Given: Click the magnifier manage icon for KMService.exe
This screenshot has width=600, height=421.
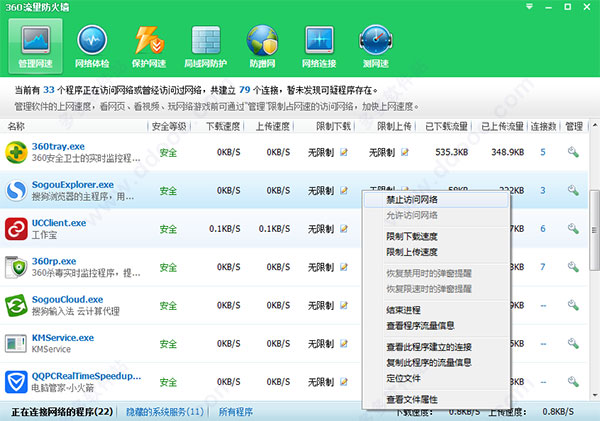Looking at the screenshot, I should tap(573, 343).
